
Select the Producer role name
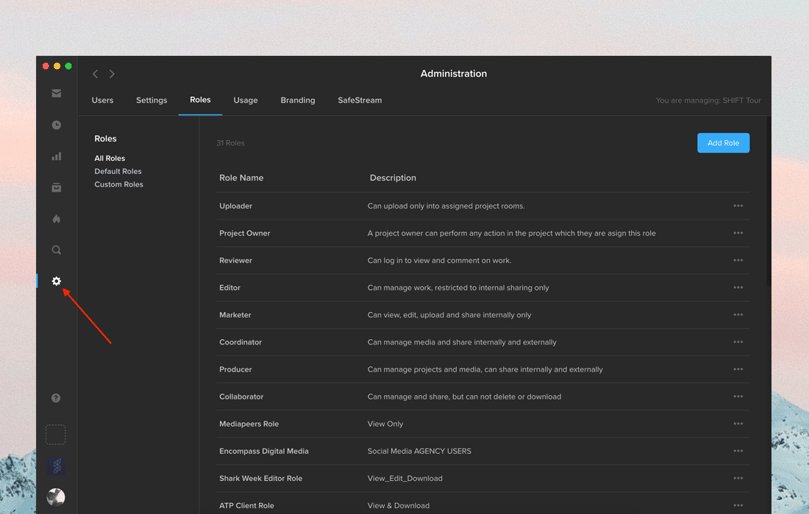point(235,370)
